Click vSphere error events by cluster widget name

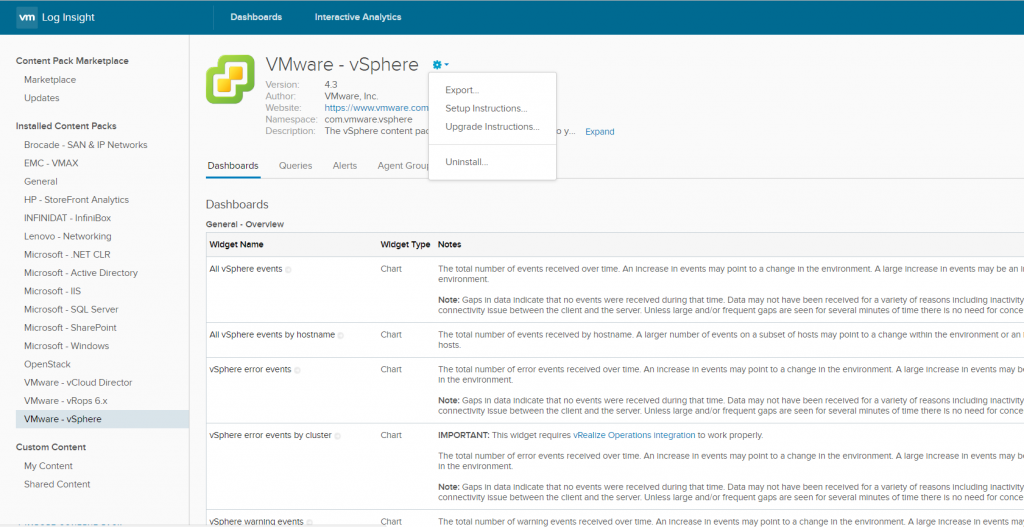(270, 436)
